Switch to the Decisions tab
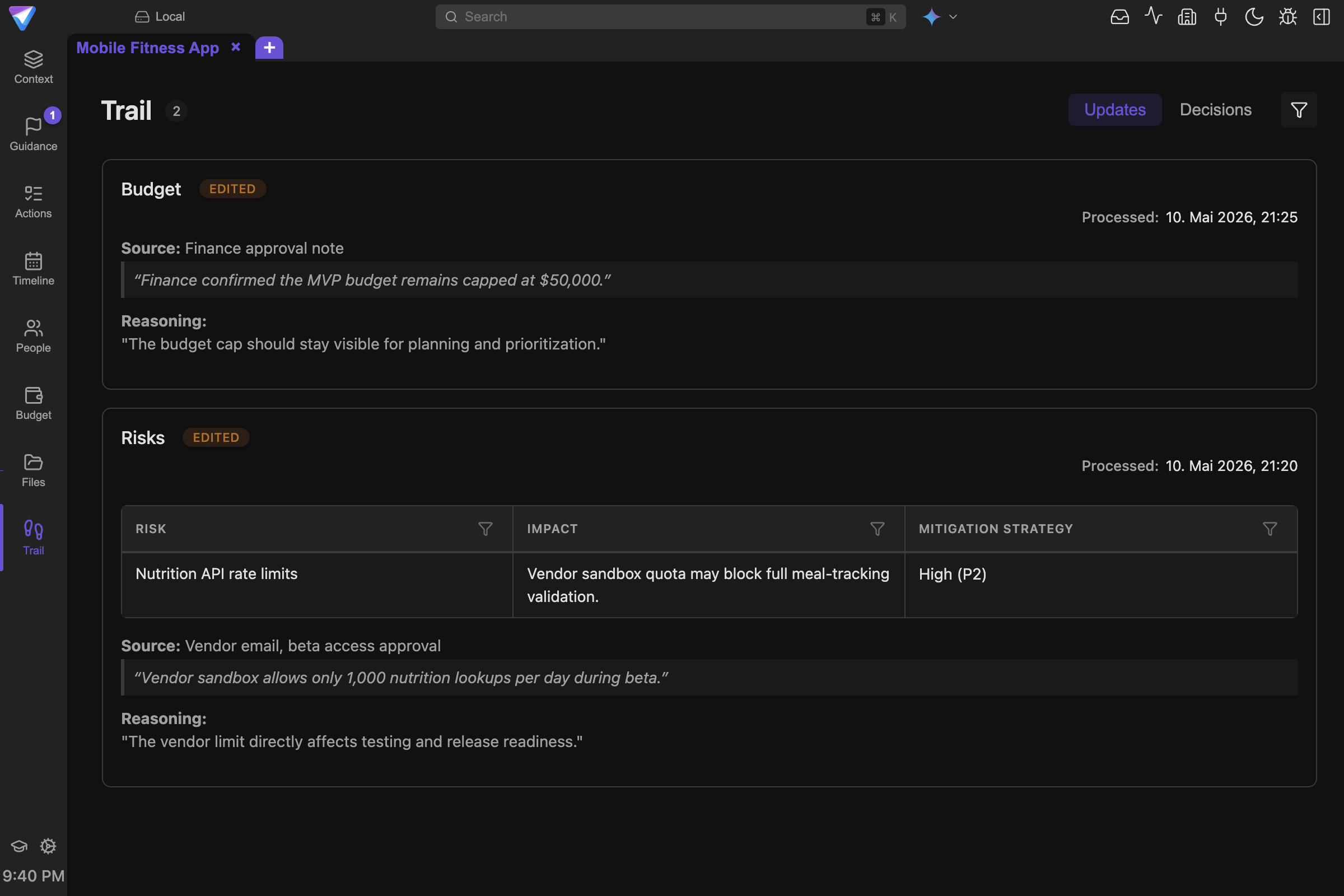Image resolution: width=1344 pixels, height=896 pixels. [1215, 110]
